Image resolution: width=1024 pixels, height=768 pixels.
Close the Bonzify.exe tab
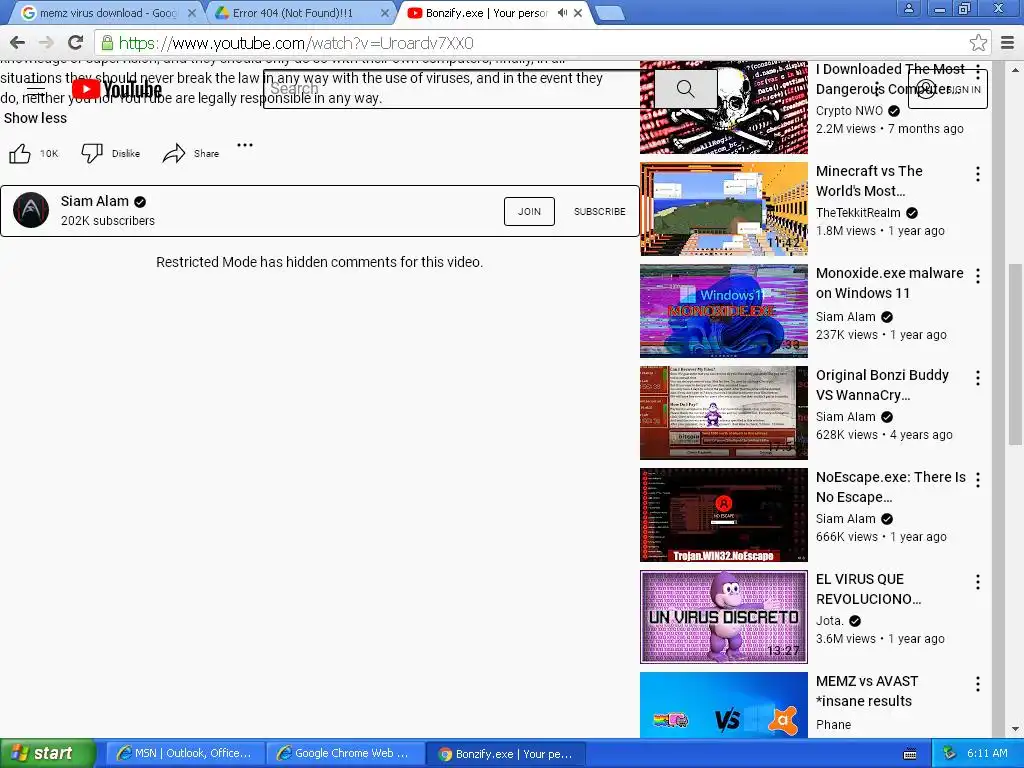coord(578,13)
